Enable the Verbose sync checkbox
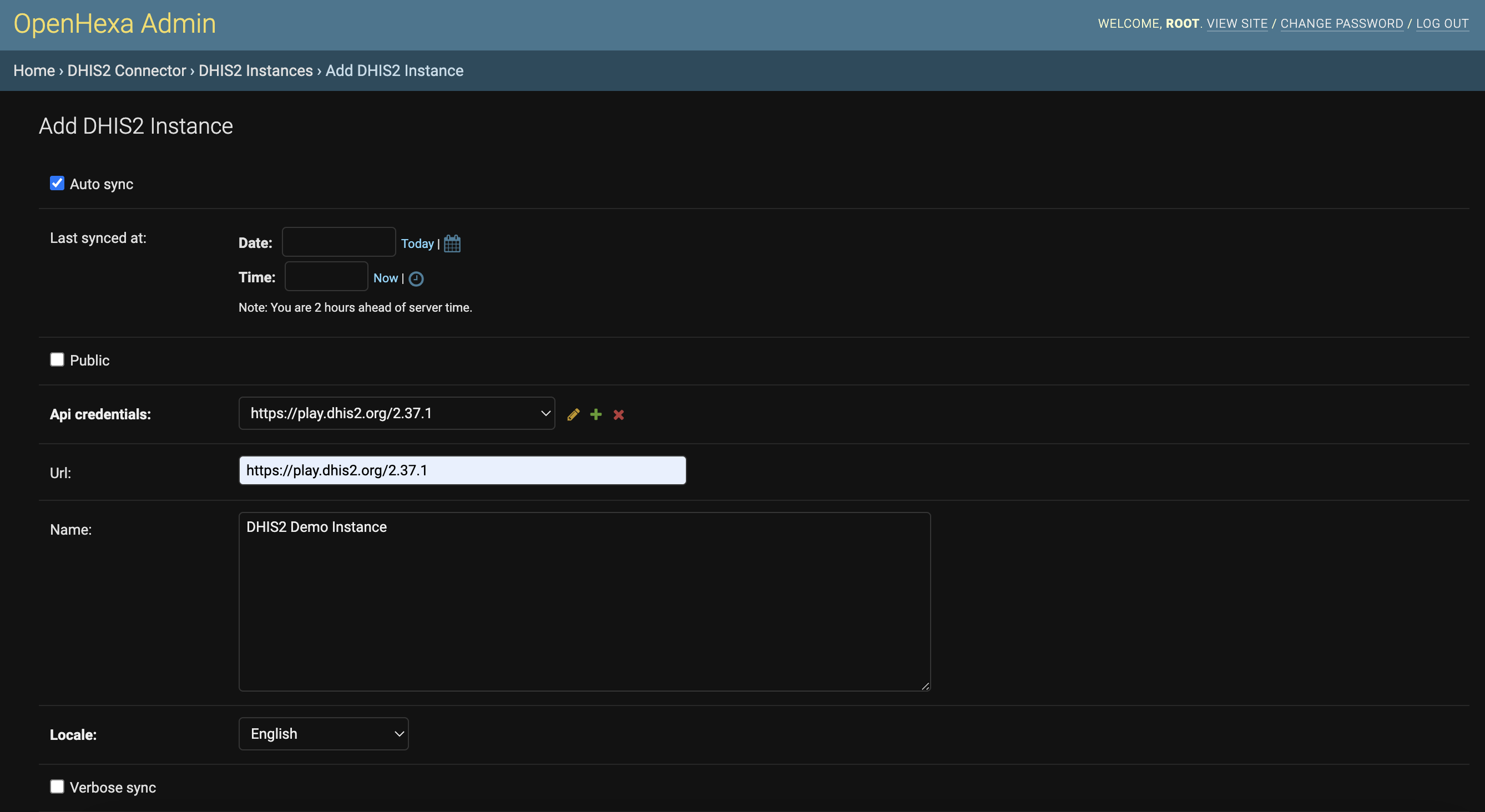1485x812 pixels. tap(57, 786)
